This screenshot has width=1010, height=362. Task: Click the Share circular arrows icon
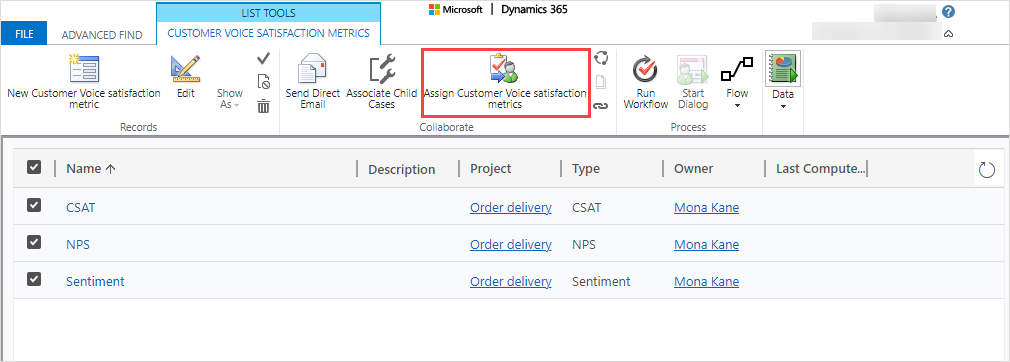(601, 59)
